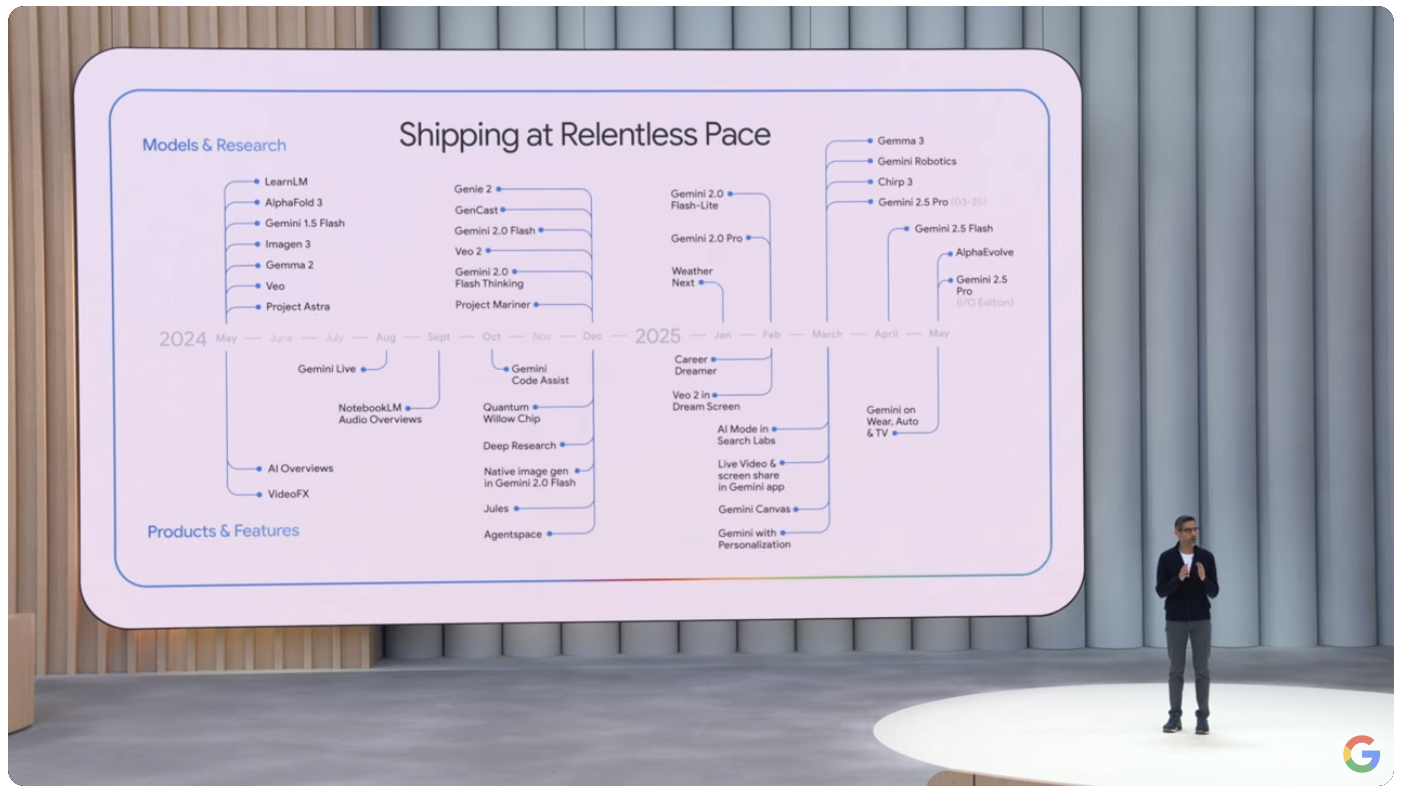Click the 'Dec' month on the timeline

tap(593, 337)
